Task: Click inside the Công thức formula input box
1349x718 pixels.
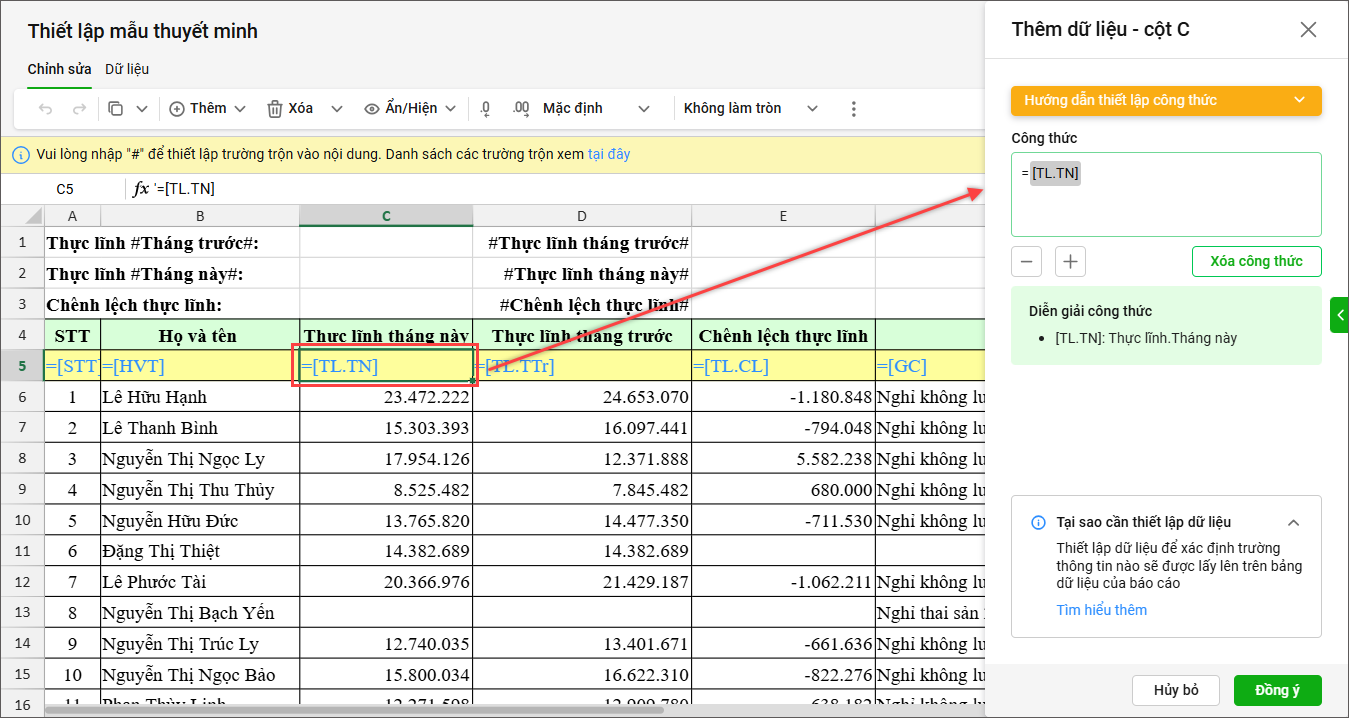Action: tap(1166, 205)
